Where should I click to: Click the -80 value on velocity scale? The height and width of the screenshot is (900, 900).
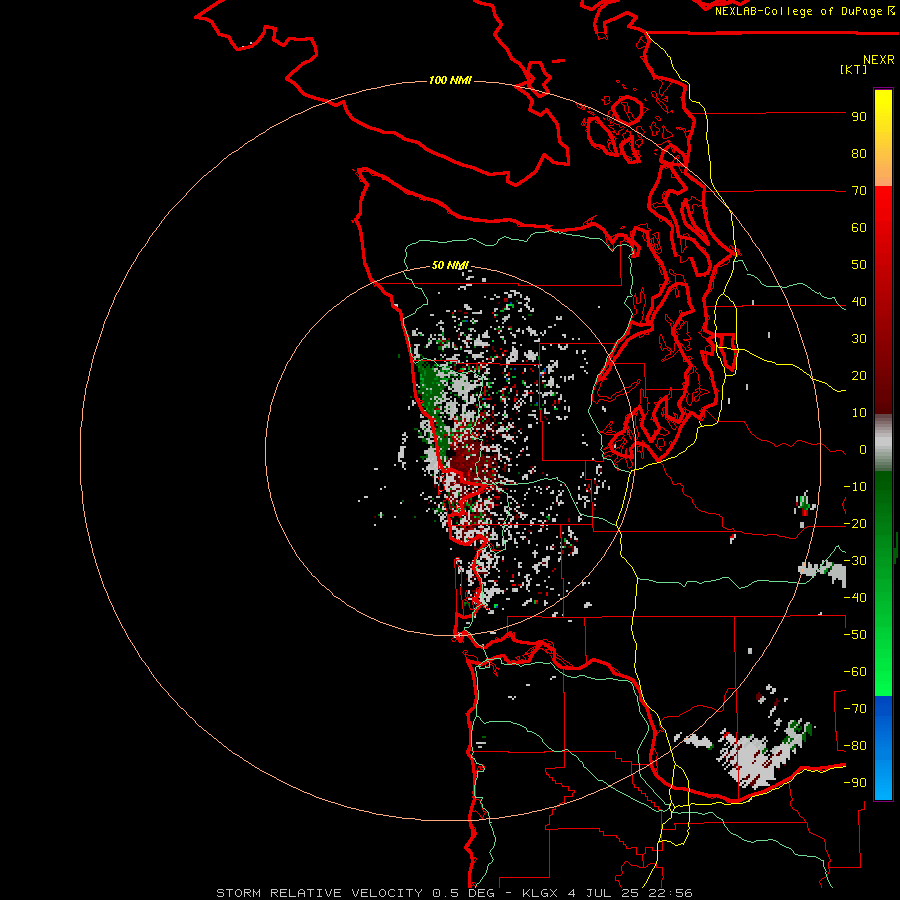coord(855,746)
